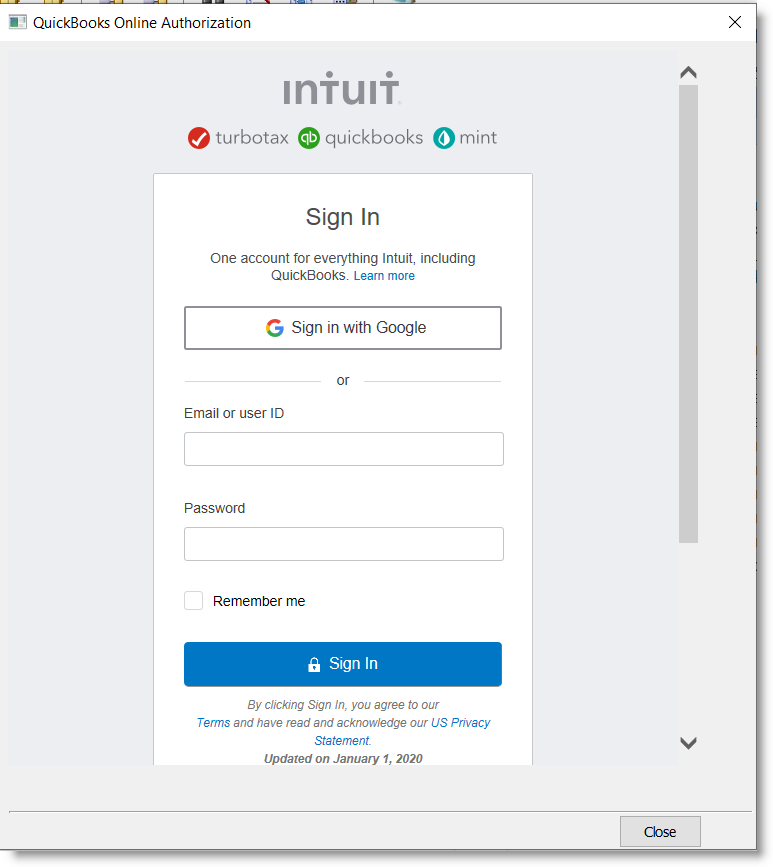Click the vertical scrollbar thumb
Image resolution: width=773 pixels, height=867 pixels.
pos(688,312)
